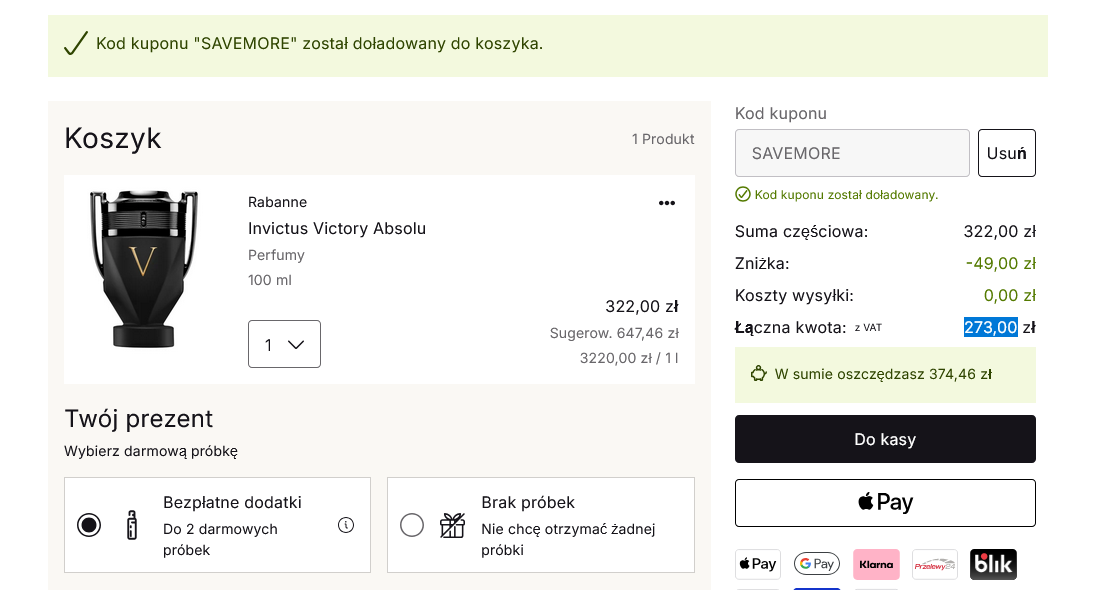Click the SAVEMORE coupon code field

pyautogui.click(x=852, y=153)
